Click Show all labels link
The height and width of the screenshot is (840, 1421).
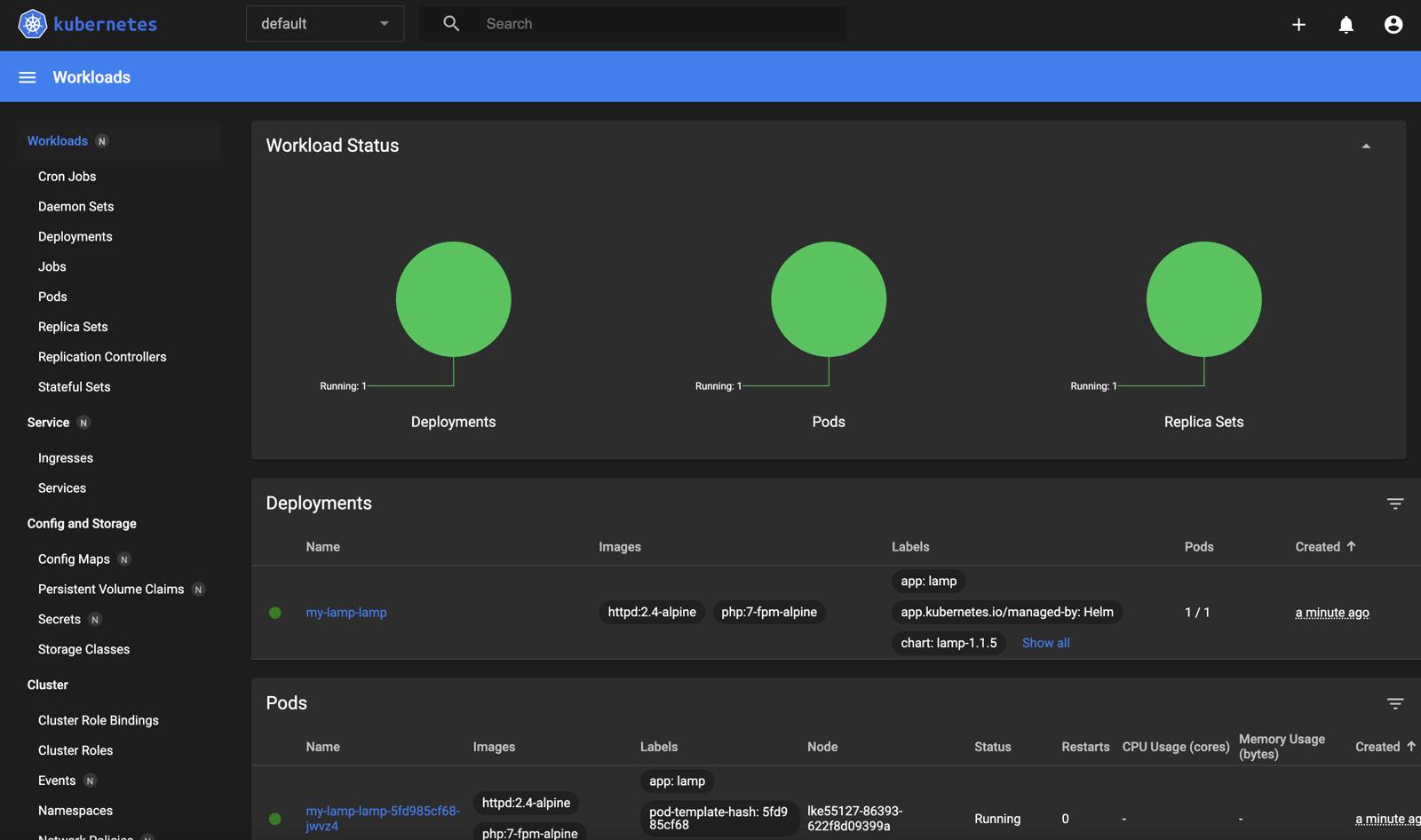[x=1045, y=643]
